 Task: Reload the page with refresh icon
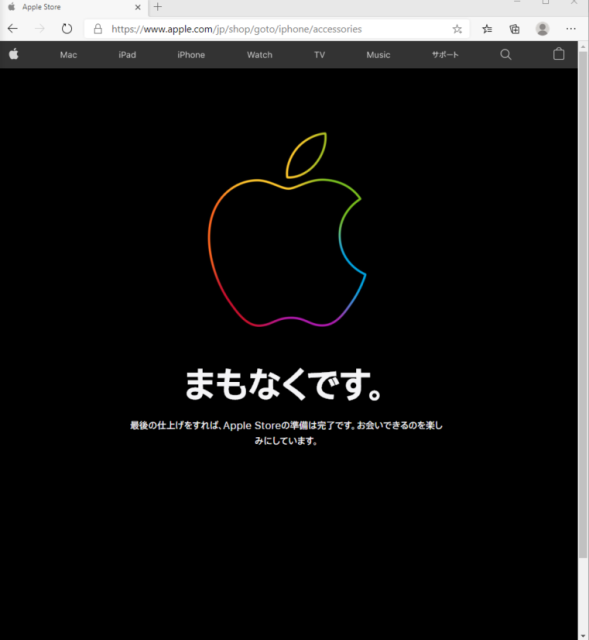[x=67, y=29]
